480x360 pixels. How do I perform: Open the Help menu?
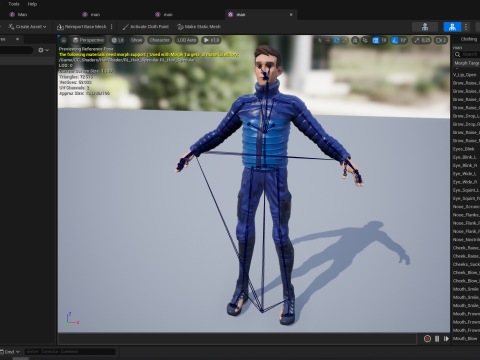(32, 4)
